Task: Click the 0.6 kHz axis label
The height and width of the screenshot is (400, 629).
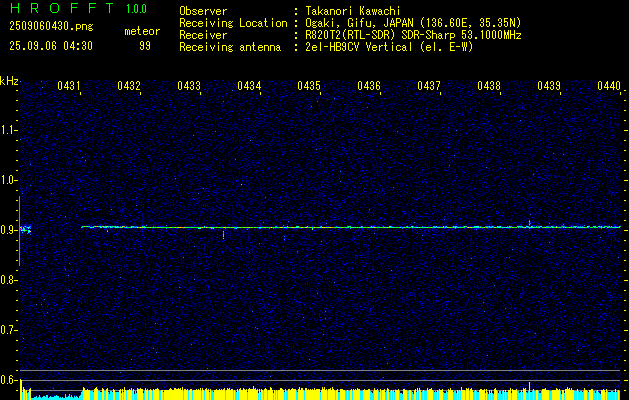Action: click(8, 380)
